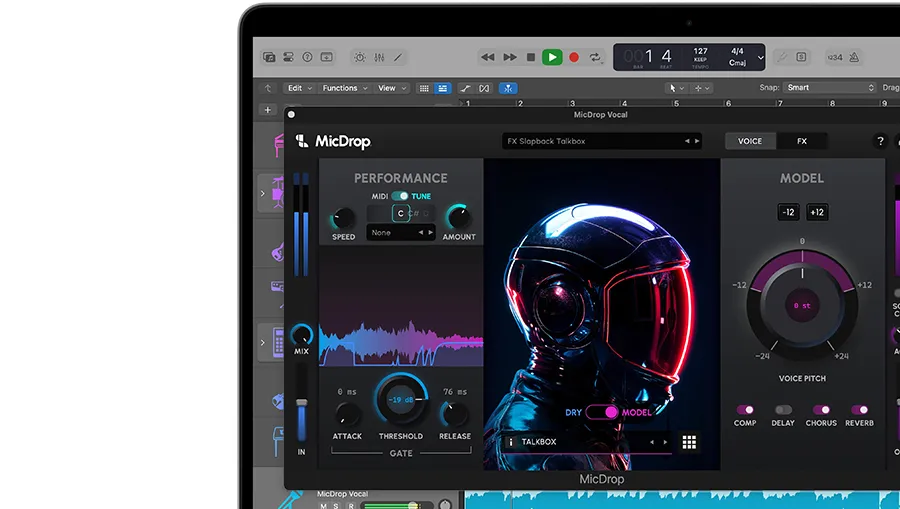Open the FX Slapback Talkbox preset field
900x509 pixels.
[x=602, y=141]
